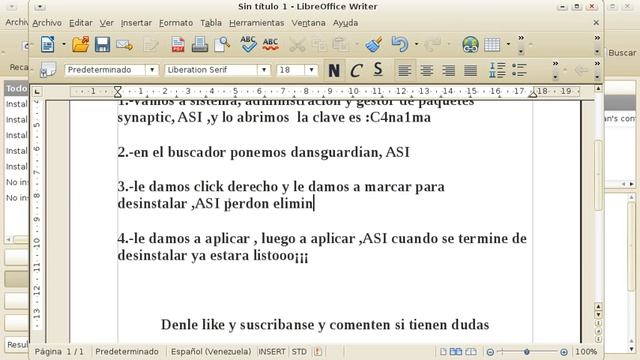
Task: Align text to the left
Action: pos(404,71)
